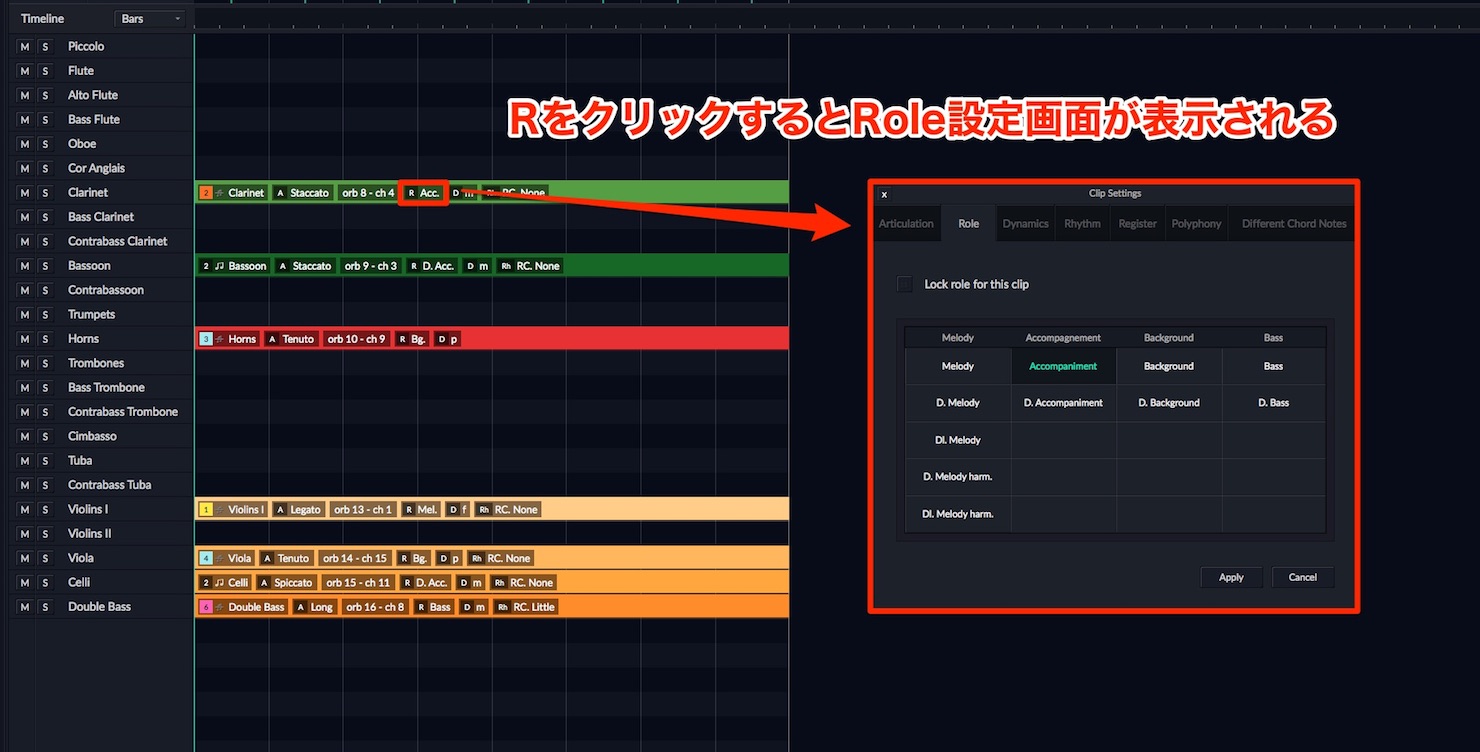Open the Rhythm tab
Viewport: 1480px width, 752px height.
tap(1082, 224)
